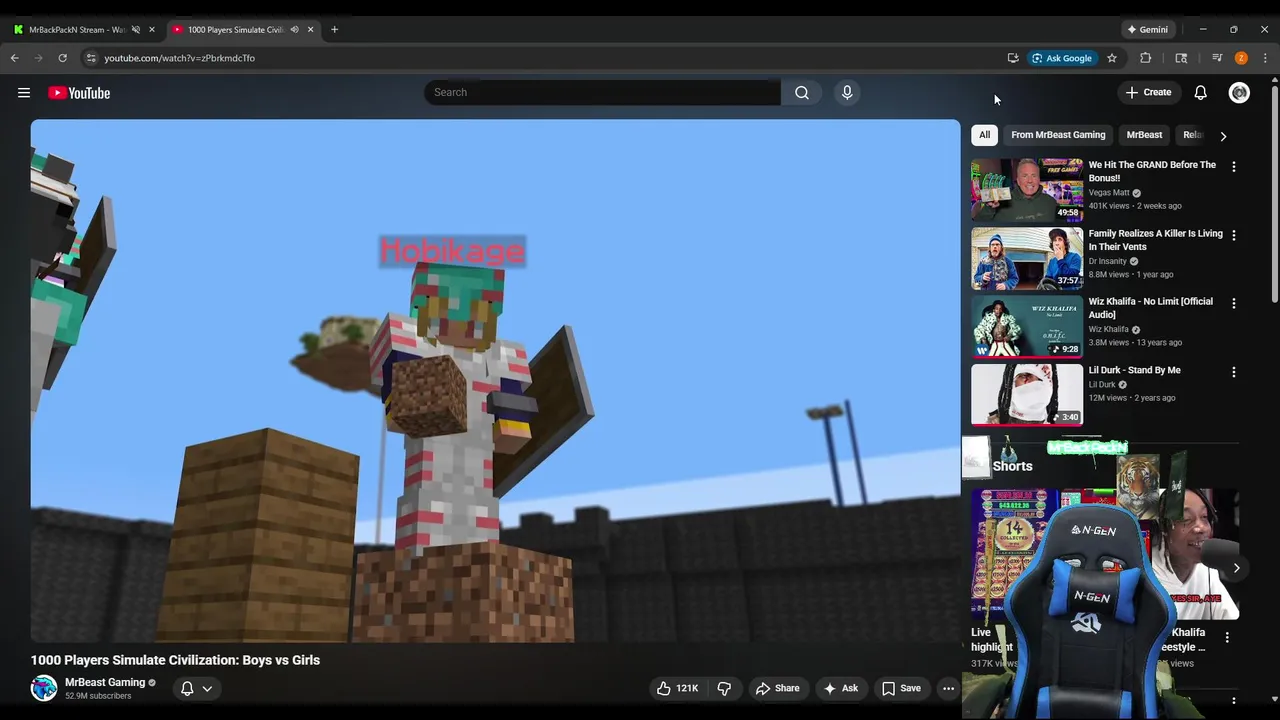This screenshot has height=720, width=1280.
Task: Open MrBeast Gaming channel avatar
Action: (x=44, y=688)
